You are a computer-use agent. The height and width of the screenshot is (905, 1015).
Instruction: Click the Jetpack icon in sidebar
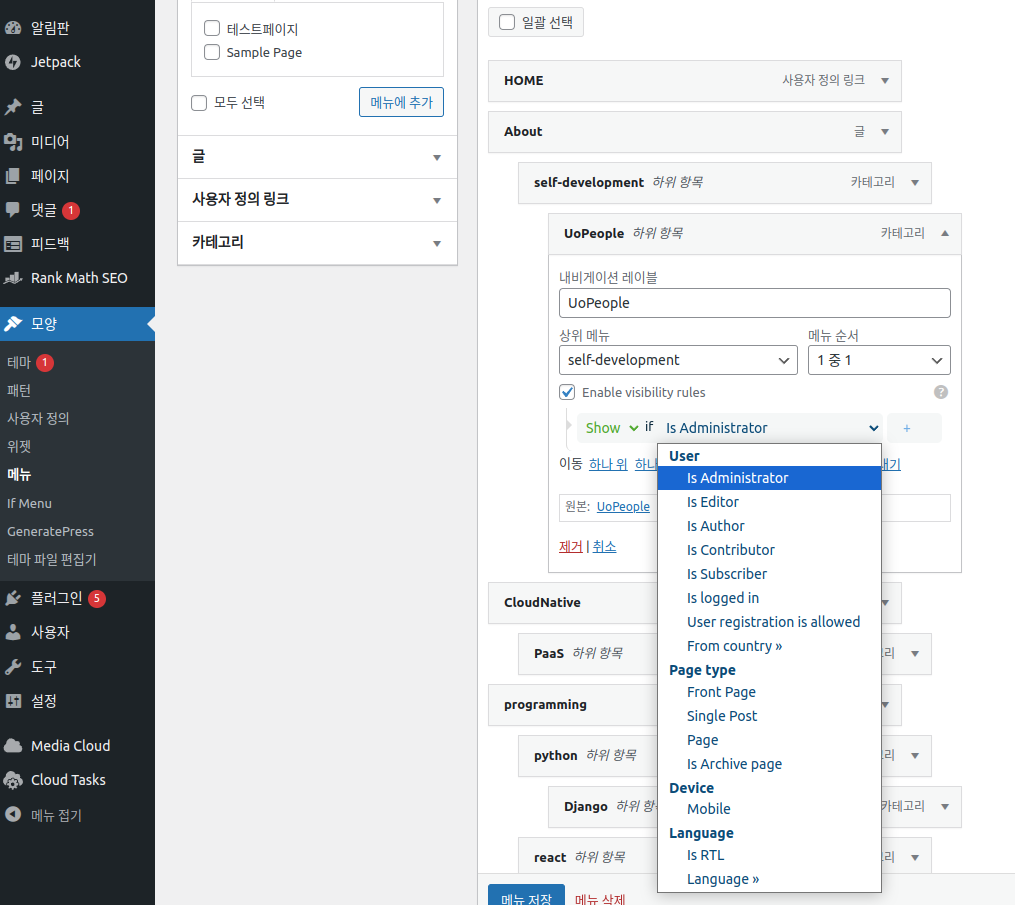click(x=13, y=62)
